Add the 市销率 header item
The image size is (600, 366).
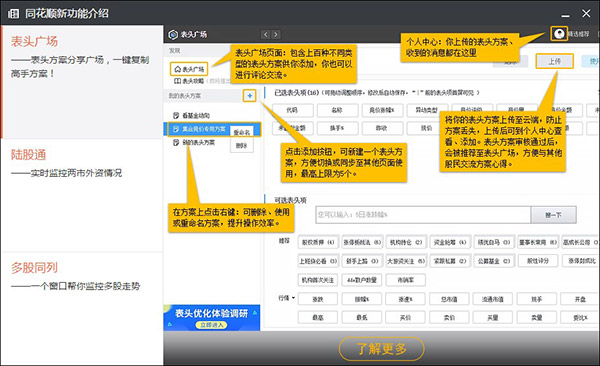coord(406,280)
